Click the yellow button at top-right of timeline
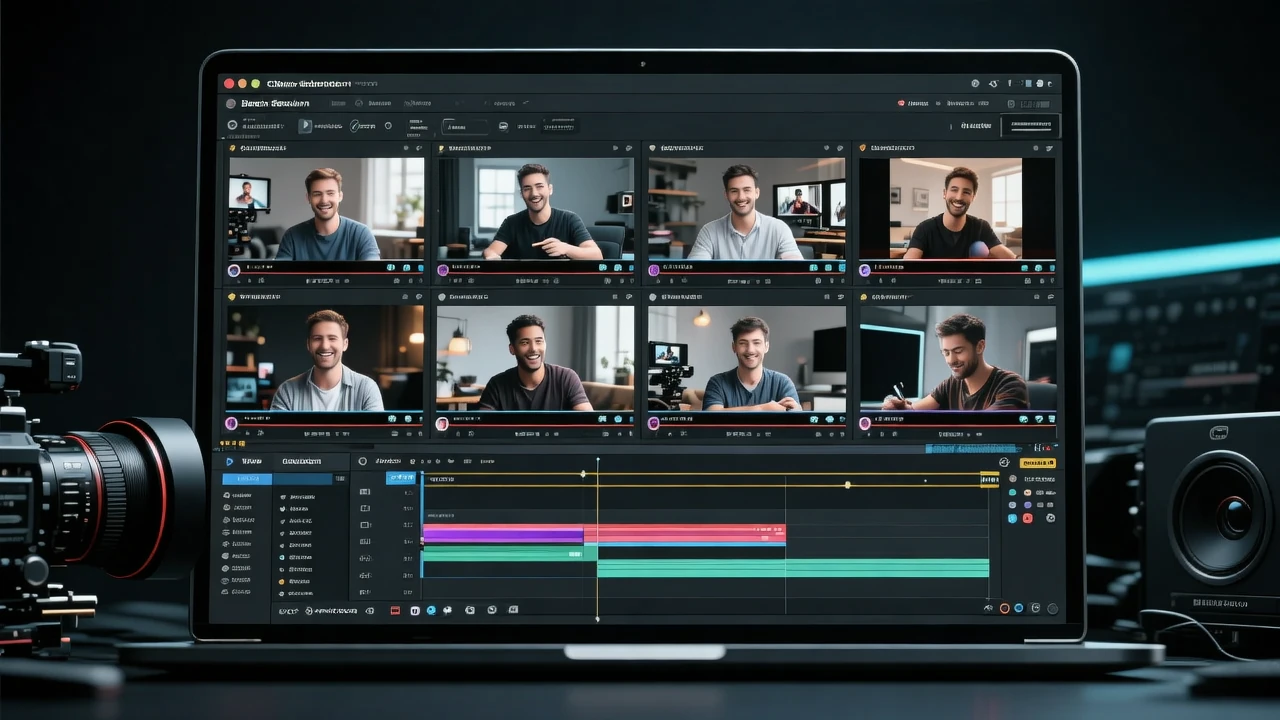The width and height of the screenshot is (1280, 720). click(1037, 463)
